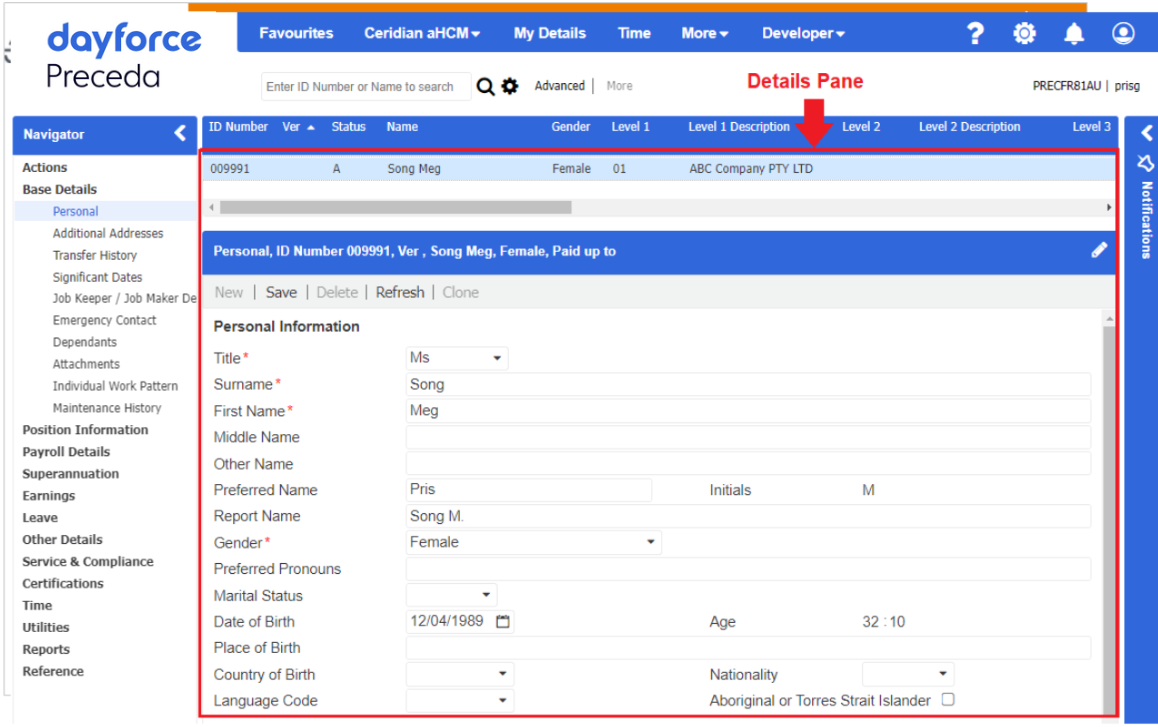This screenshot has height=727, width=1158.
Task: Click the pencil edit icon in Personal header
Action: [1099, 250]
